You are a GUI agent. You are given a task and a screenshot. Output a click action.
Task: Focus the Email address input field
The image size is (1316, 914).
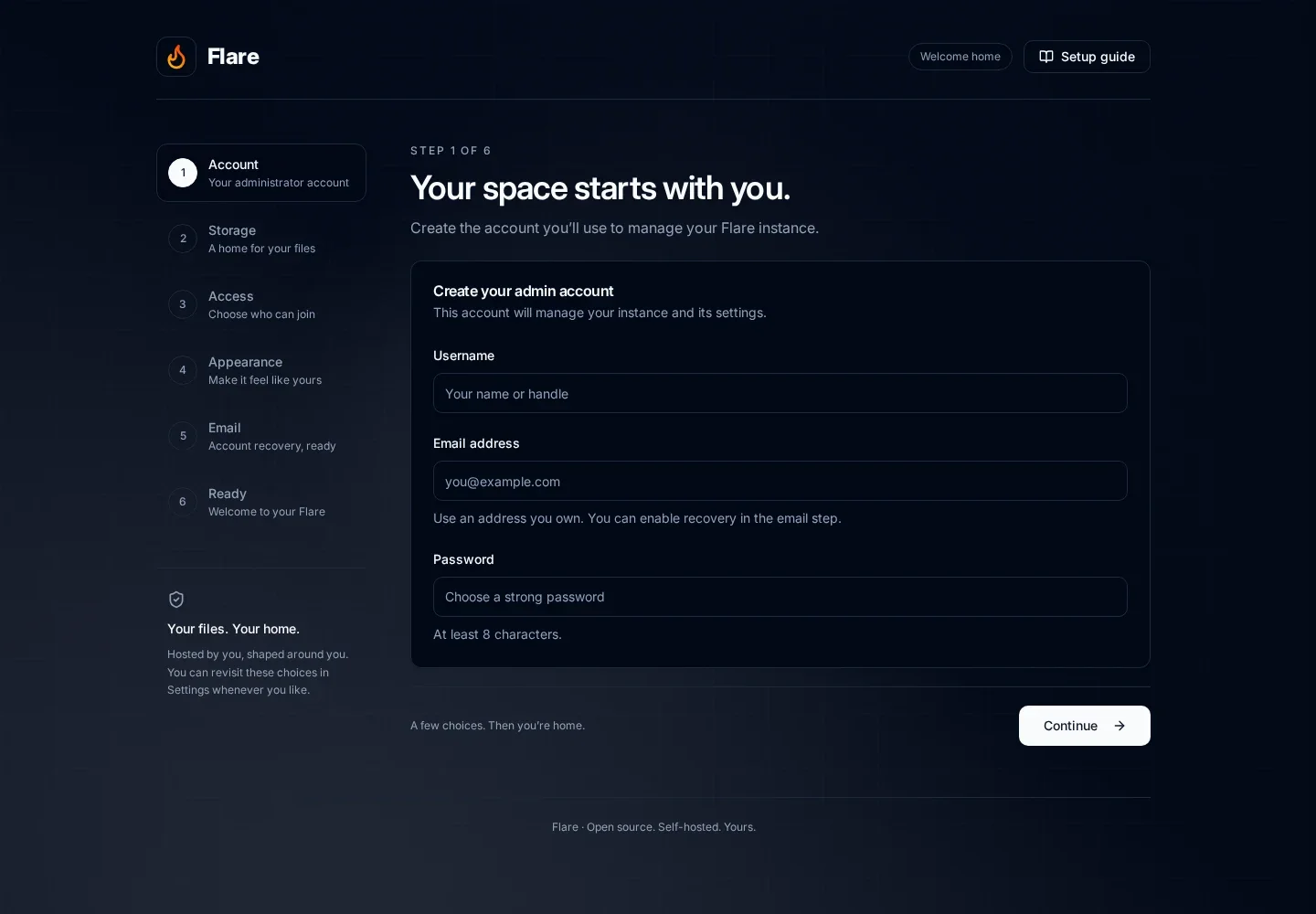coord(780,481)
